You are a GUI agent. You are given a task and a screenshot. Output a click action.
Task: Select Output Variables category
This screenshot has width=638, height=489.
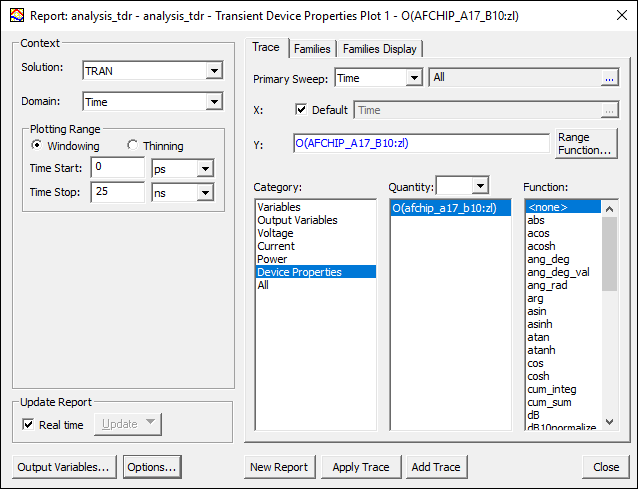tap(316, 220)
